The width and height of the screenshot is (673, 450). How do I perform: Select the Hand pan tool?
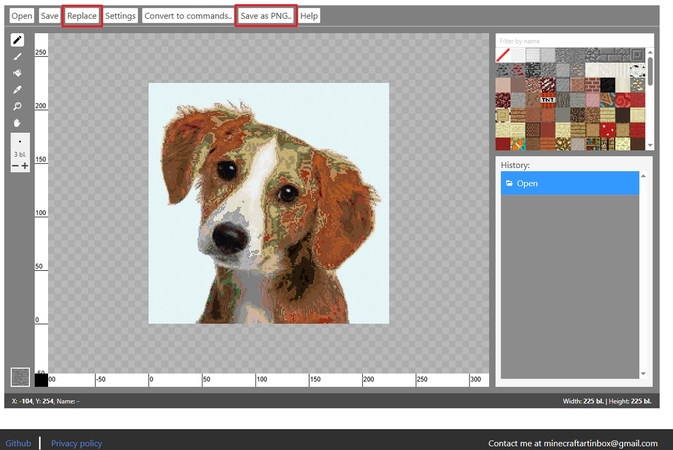pyautogui.click(x=17, y=123)
